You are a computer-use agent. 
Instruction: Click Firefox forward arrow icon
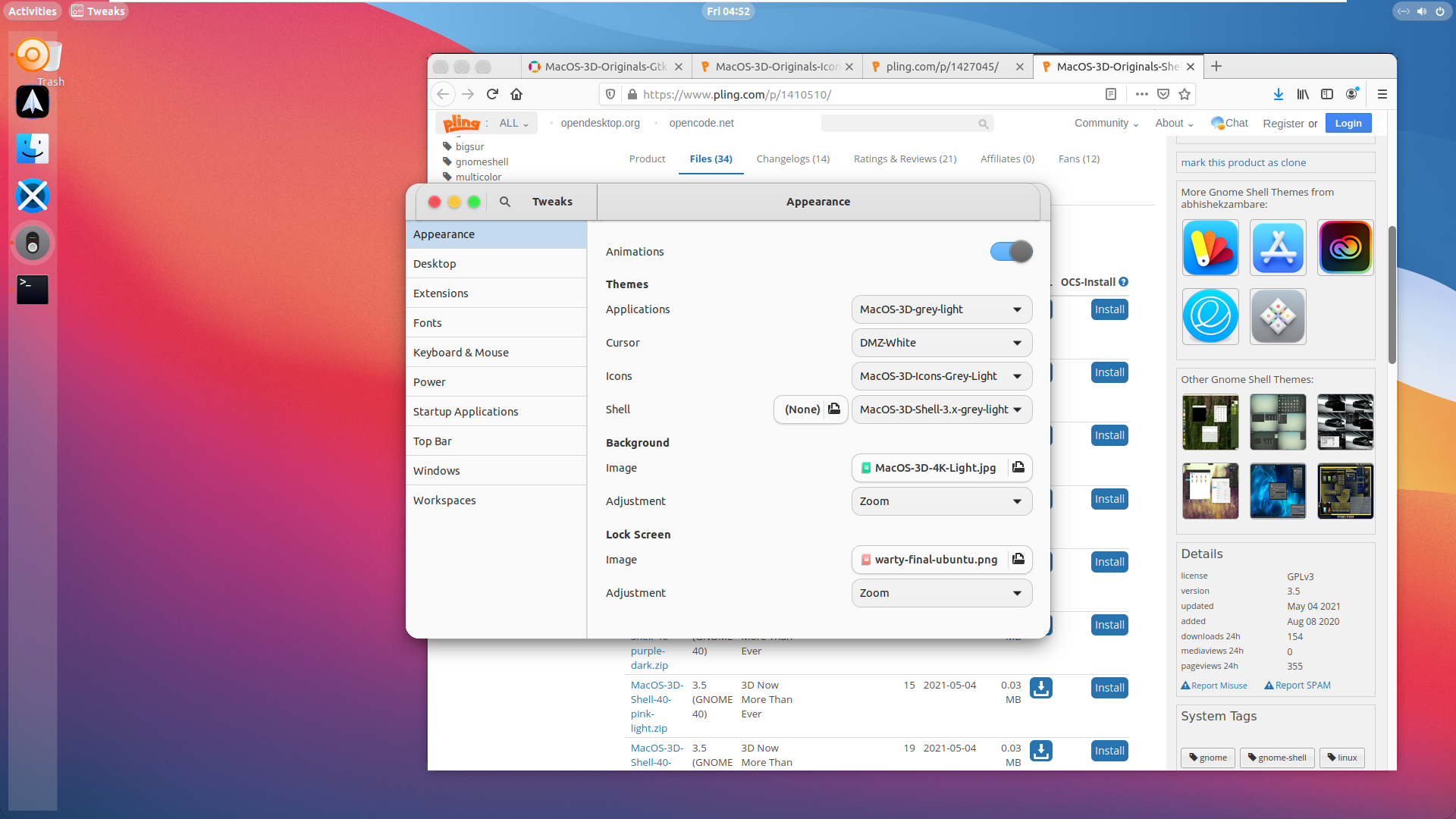point(468,94)
